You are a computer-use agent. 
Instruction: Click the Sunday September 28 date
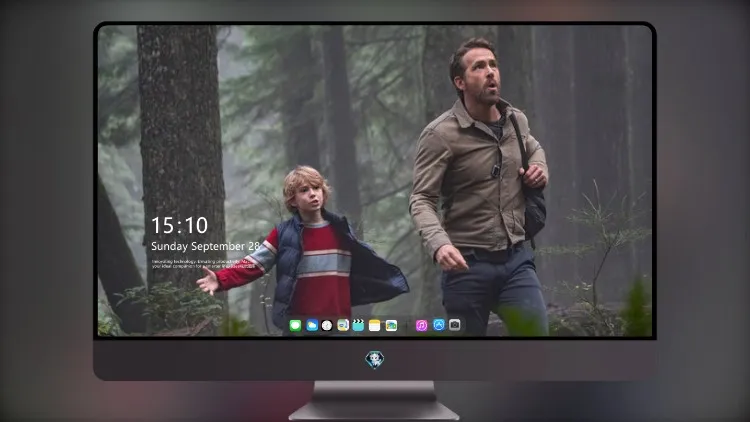tap(205, 246)
